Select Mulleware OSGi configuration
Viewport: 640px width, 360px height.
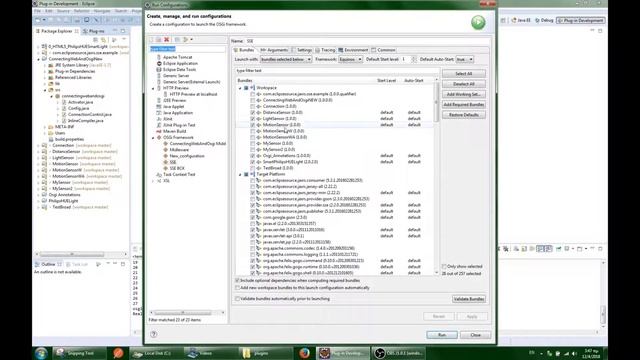tap(179, 150)
